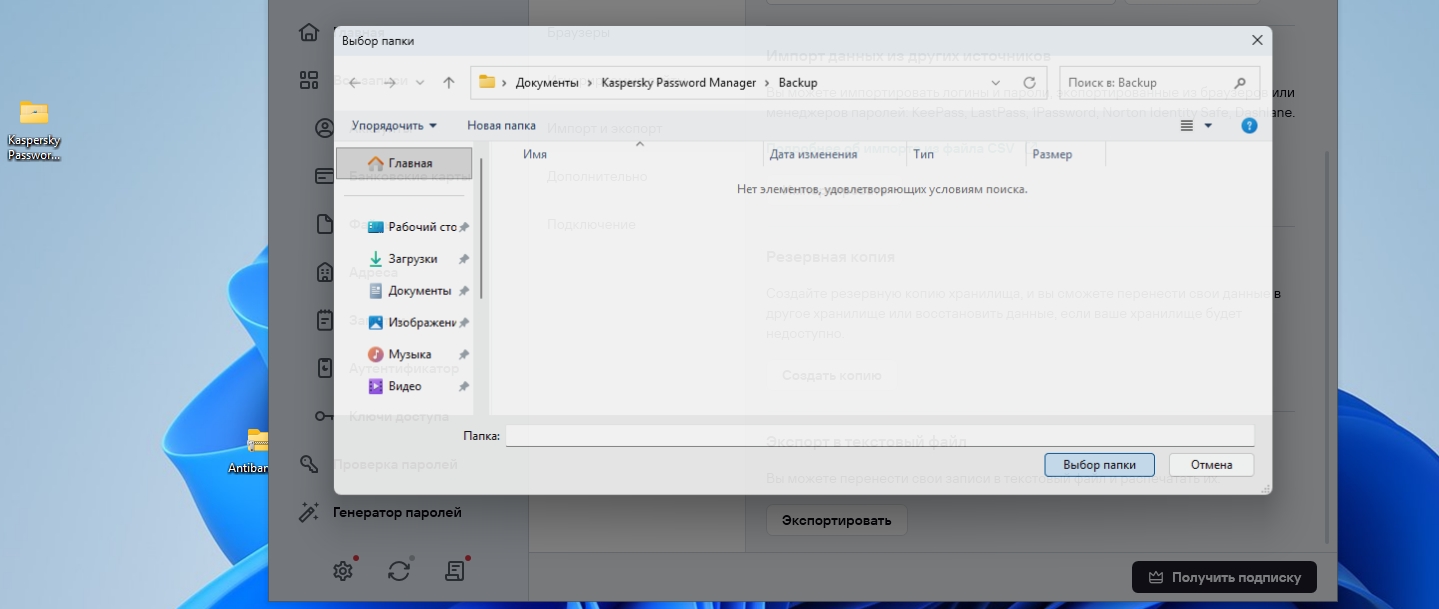
Task: Refresh the Backup folder view
Action: [1029, 83]
